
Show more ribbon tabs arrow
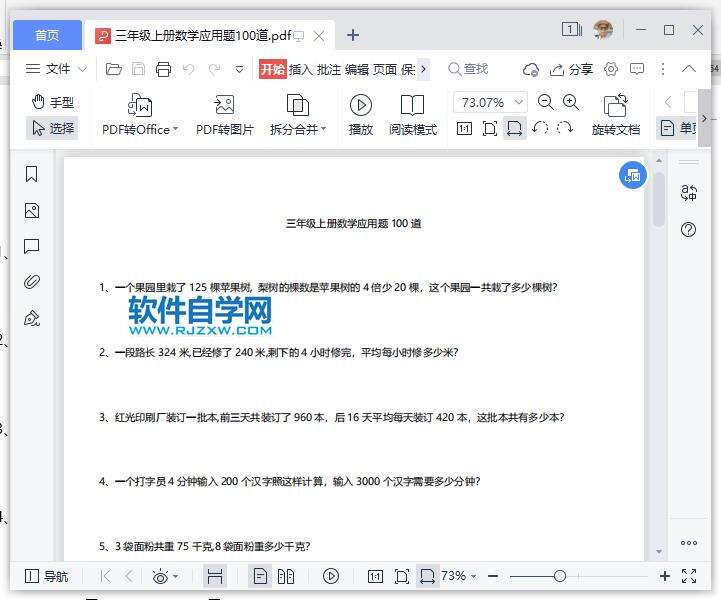pos(423,69)
